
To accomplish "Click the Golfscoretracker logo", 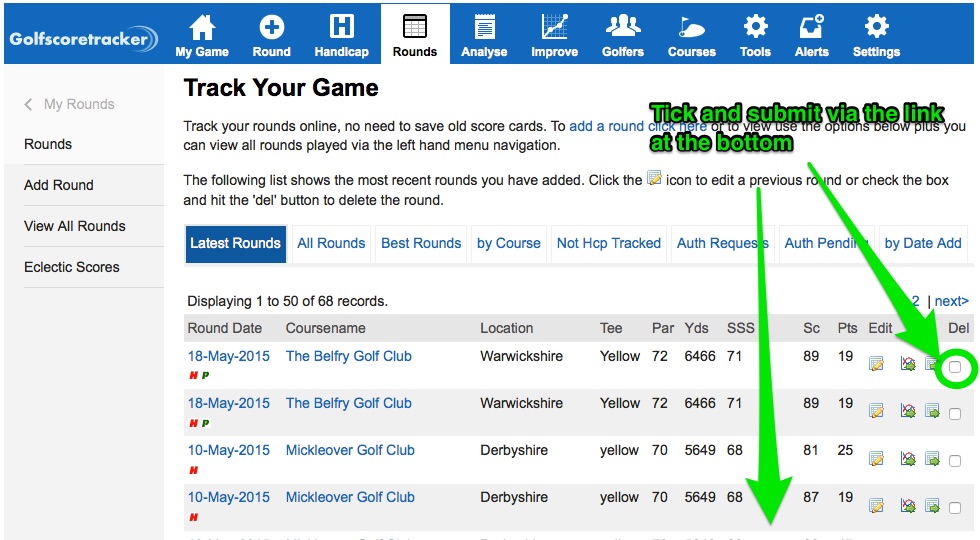I will [83, 40].
